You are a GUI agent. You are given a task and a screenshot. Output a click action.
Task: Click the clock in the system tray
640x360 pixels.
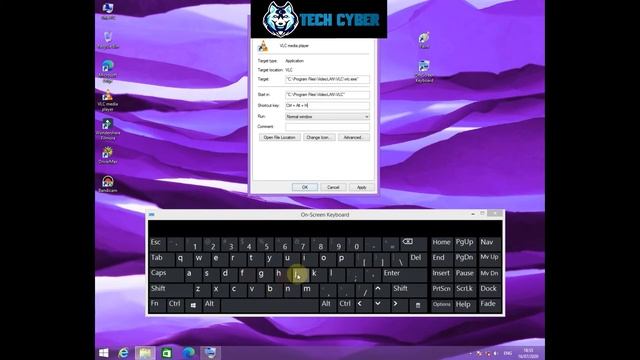tap(529, 353)
